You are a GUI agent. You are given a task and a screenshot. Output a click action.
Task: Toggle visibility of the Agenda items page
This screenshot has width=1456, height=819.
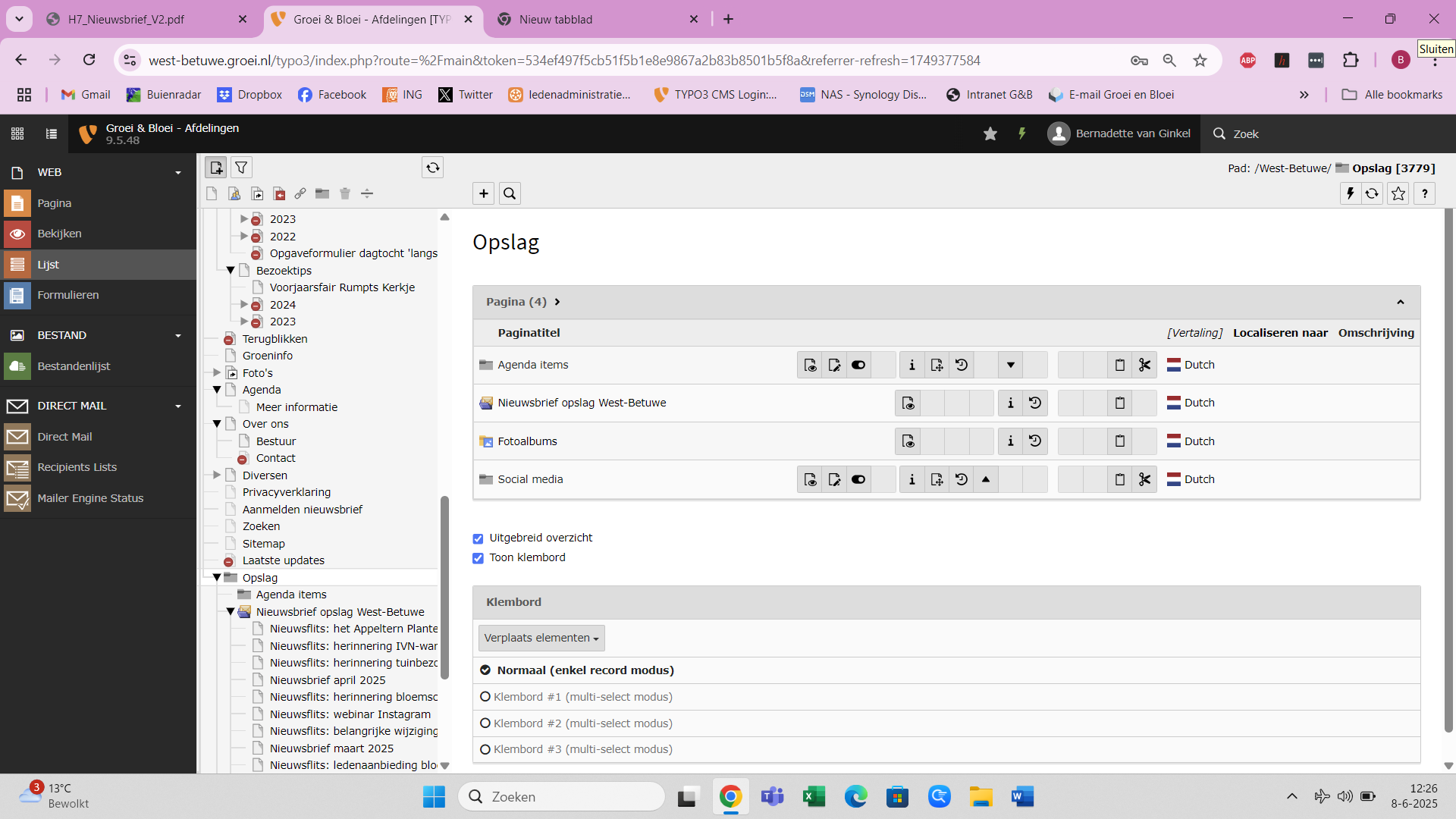point(858,366)
